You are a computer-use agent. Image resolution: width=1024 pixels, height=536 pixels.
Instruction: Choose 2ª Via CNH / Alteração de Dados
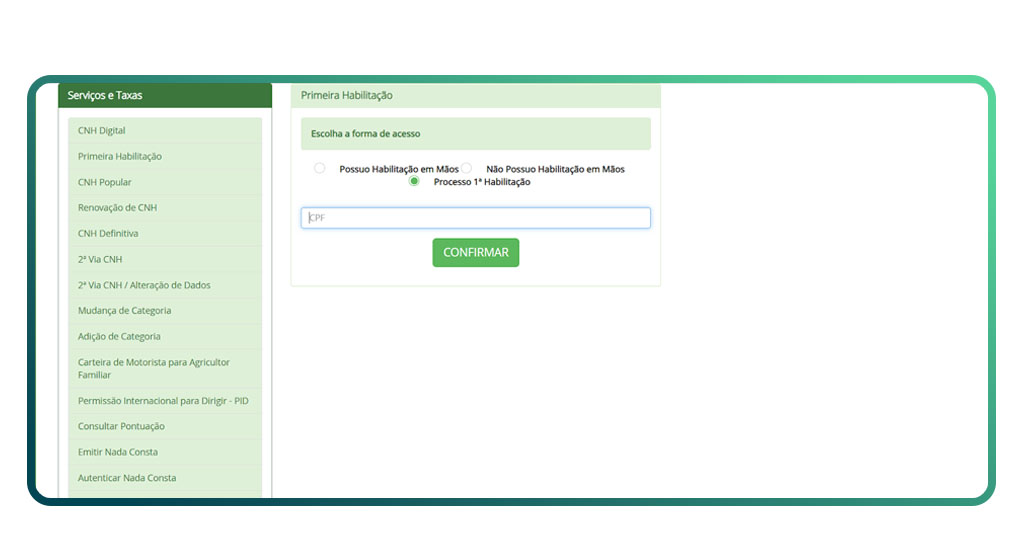(144, 285)
